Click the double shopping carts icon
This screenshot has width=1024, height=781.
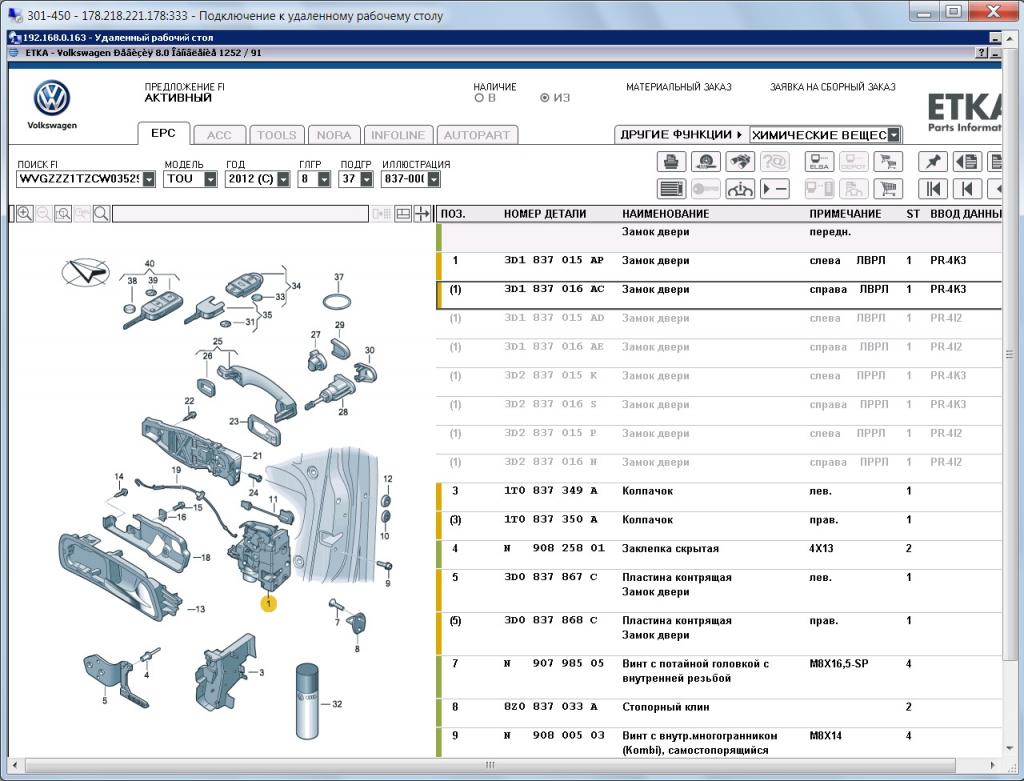(x=888, y=161)
